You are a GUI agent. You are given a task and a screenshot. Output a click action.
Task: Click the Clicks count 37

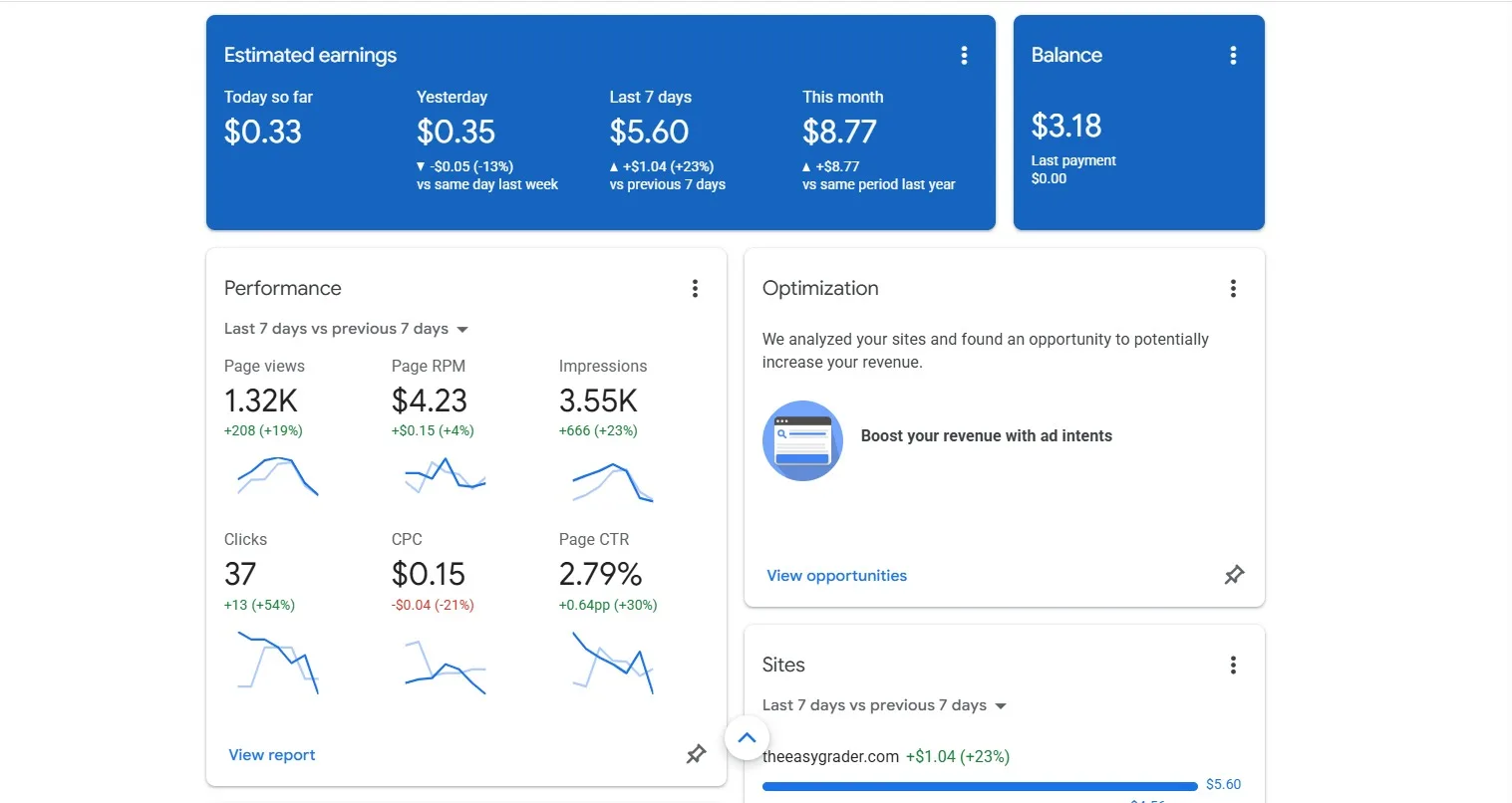240,574
